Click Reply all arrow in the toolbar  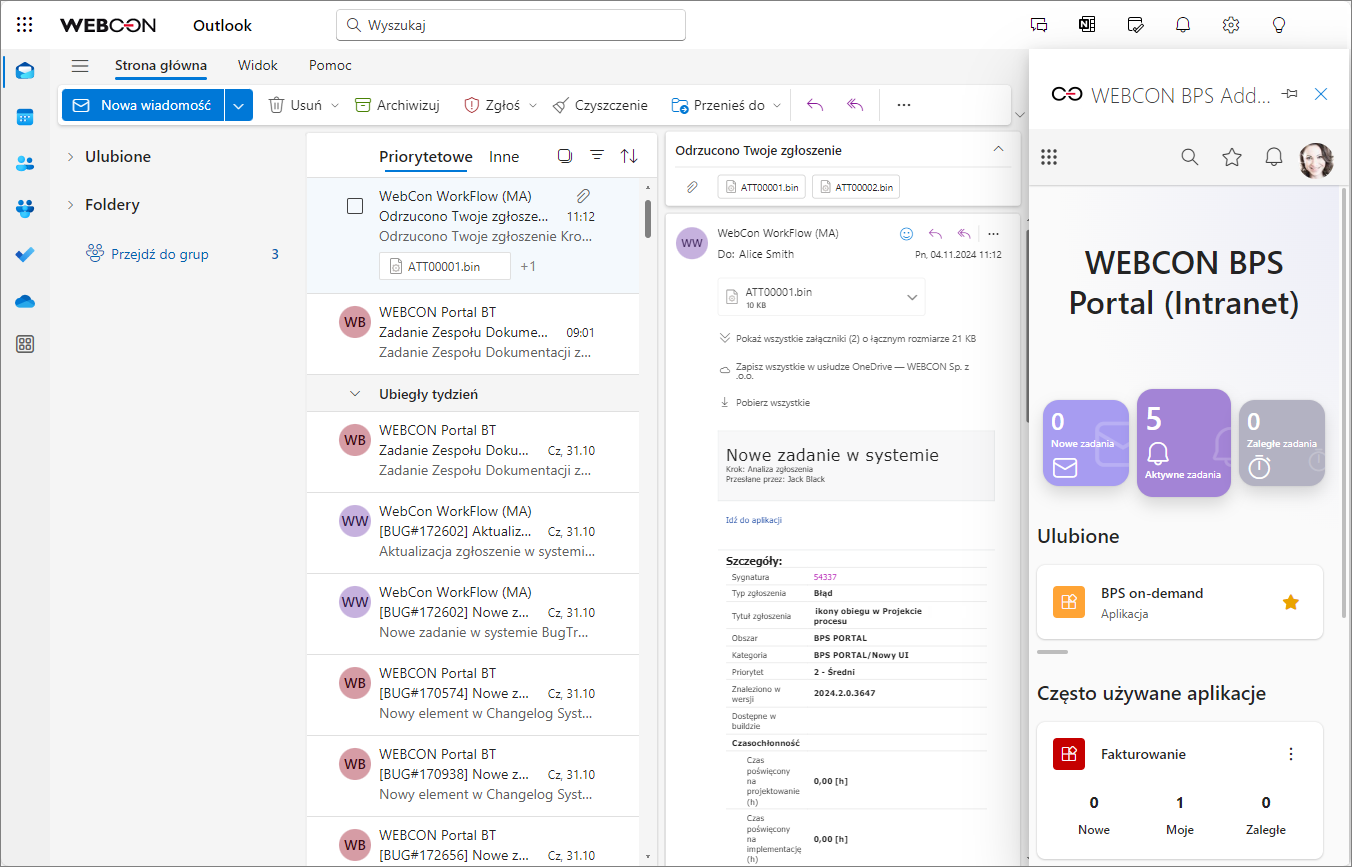pyautogui.click(x=854, y=105)
